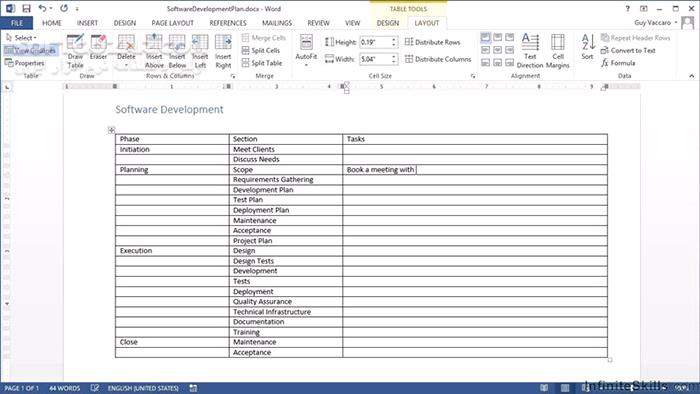Screen dimensions: 700x394
Task: Undo the last action
Action: (x=42, y=8)
